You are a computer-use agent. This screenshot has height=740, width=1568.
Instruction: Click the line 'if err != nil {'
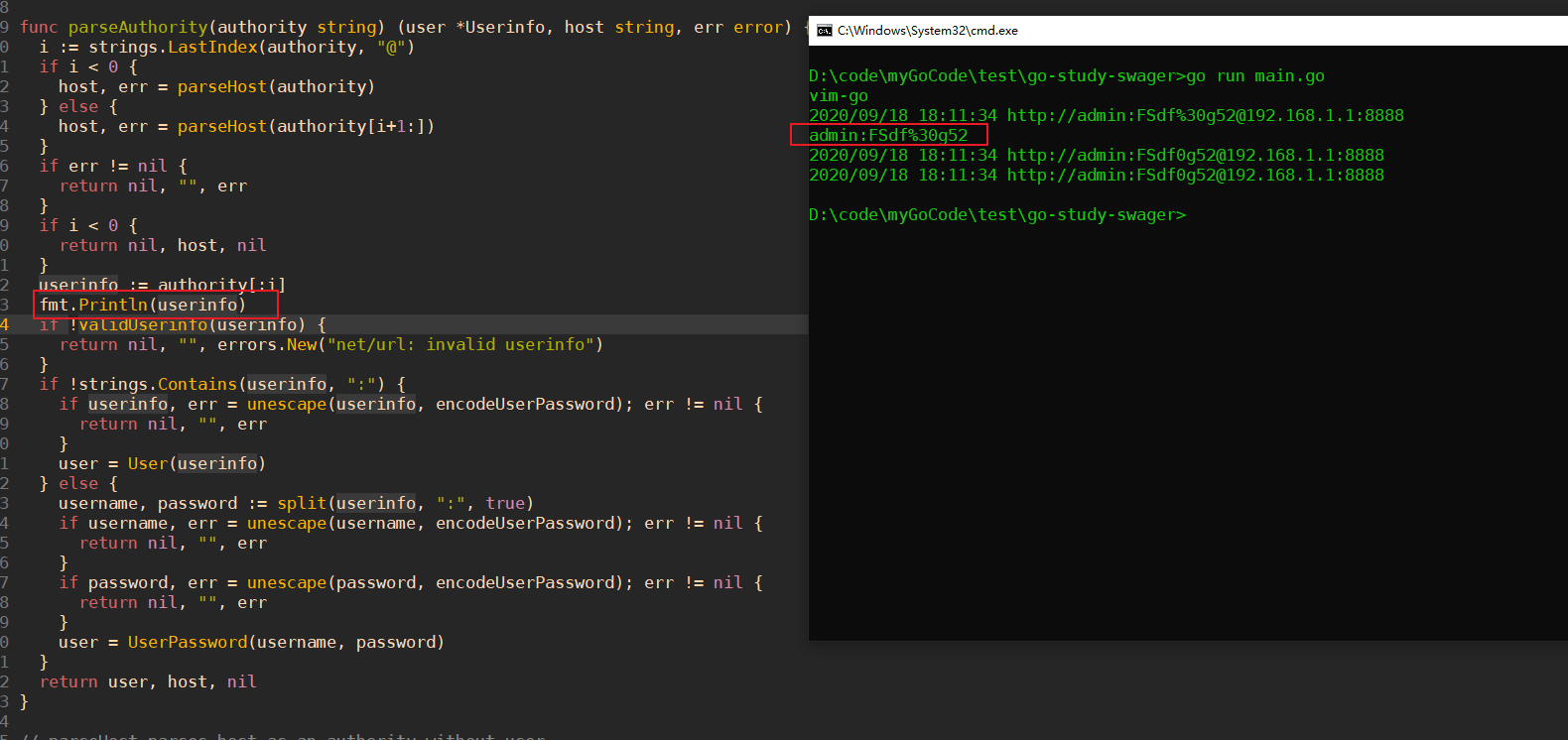pos(113,166)
